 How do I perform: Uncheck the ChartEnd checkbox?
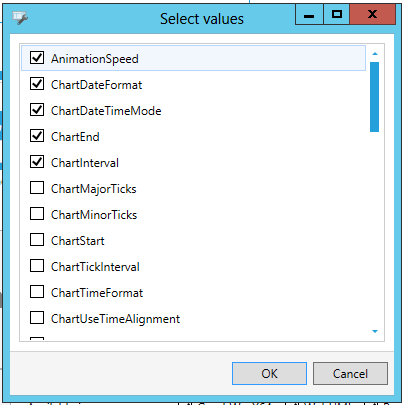(37, 135)
